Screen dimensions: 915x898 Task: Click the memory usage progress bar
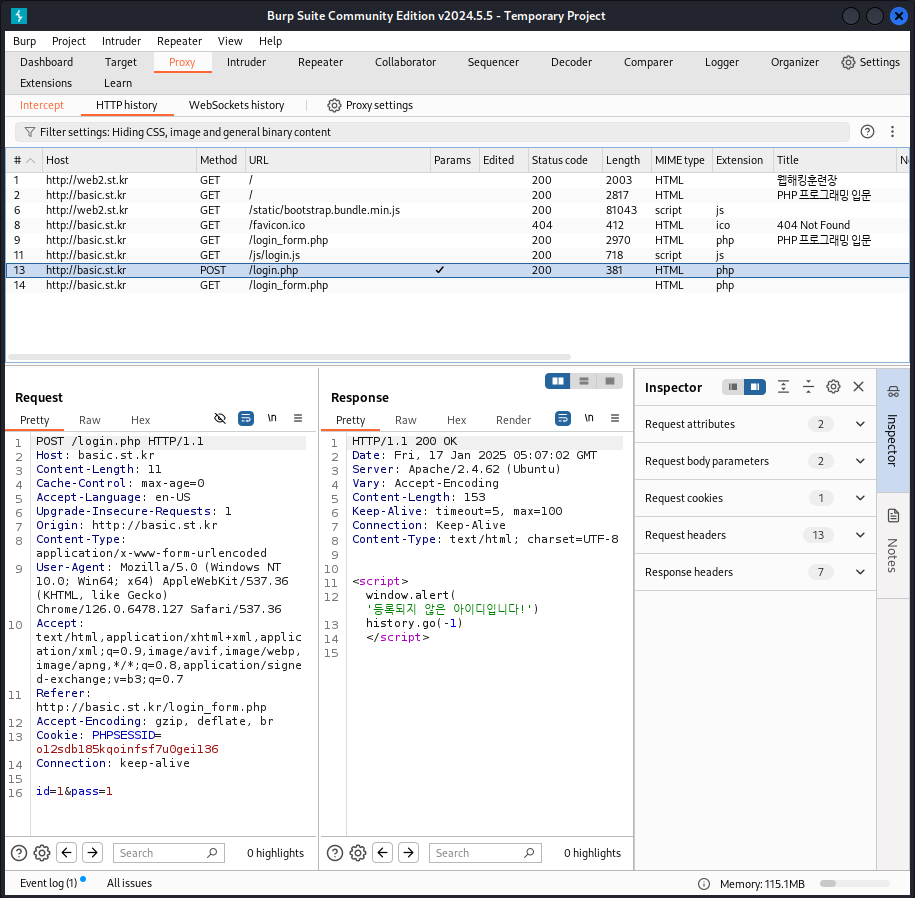[855, 884]
